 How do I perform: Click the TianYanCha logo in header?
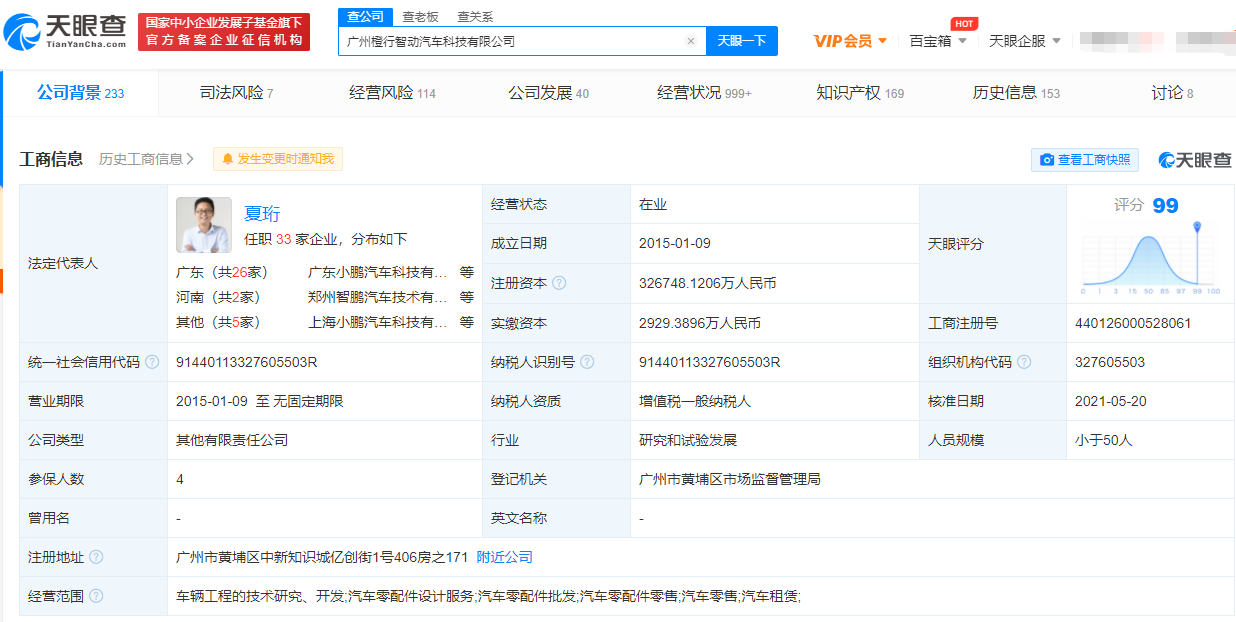[66, 32]
